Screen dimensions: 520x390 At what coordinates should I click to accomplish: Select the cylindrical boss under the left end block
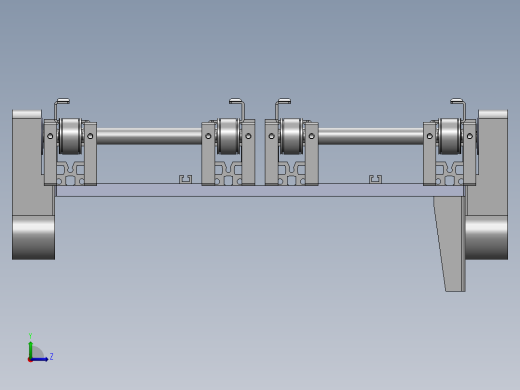[33, 238]
